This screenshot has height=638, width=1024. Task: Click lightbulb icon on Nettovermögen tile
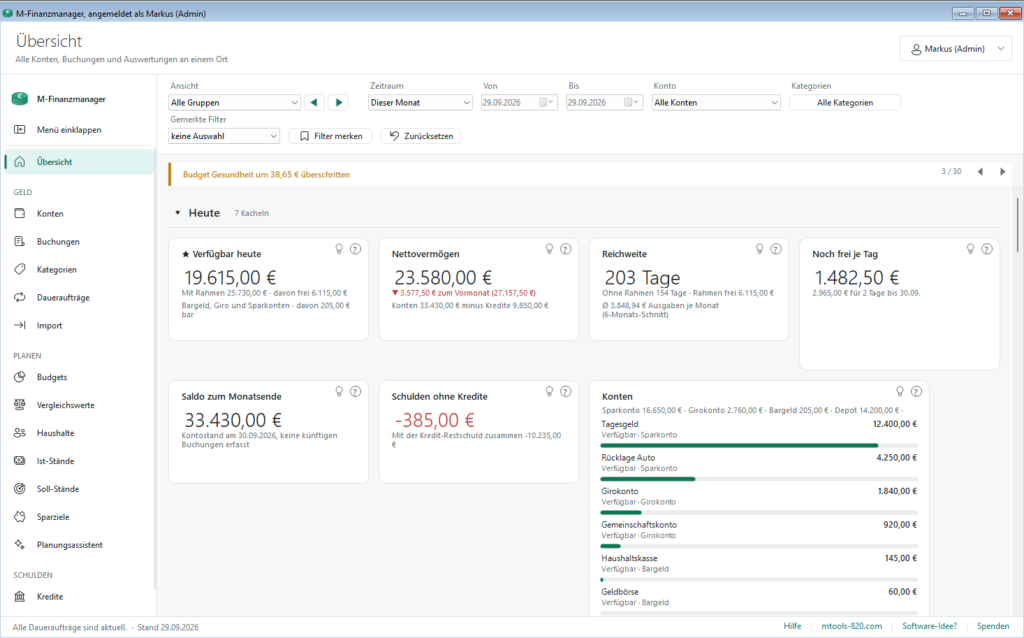549,249
